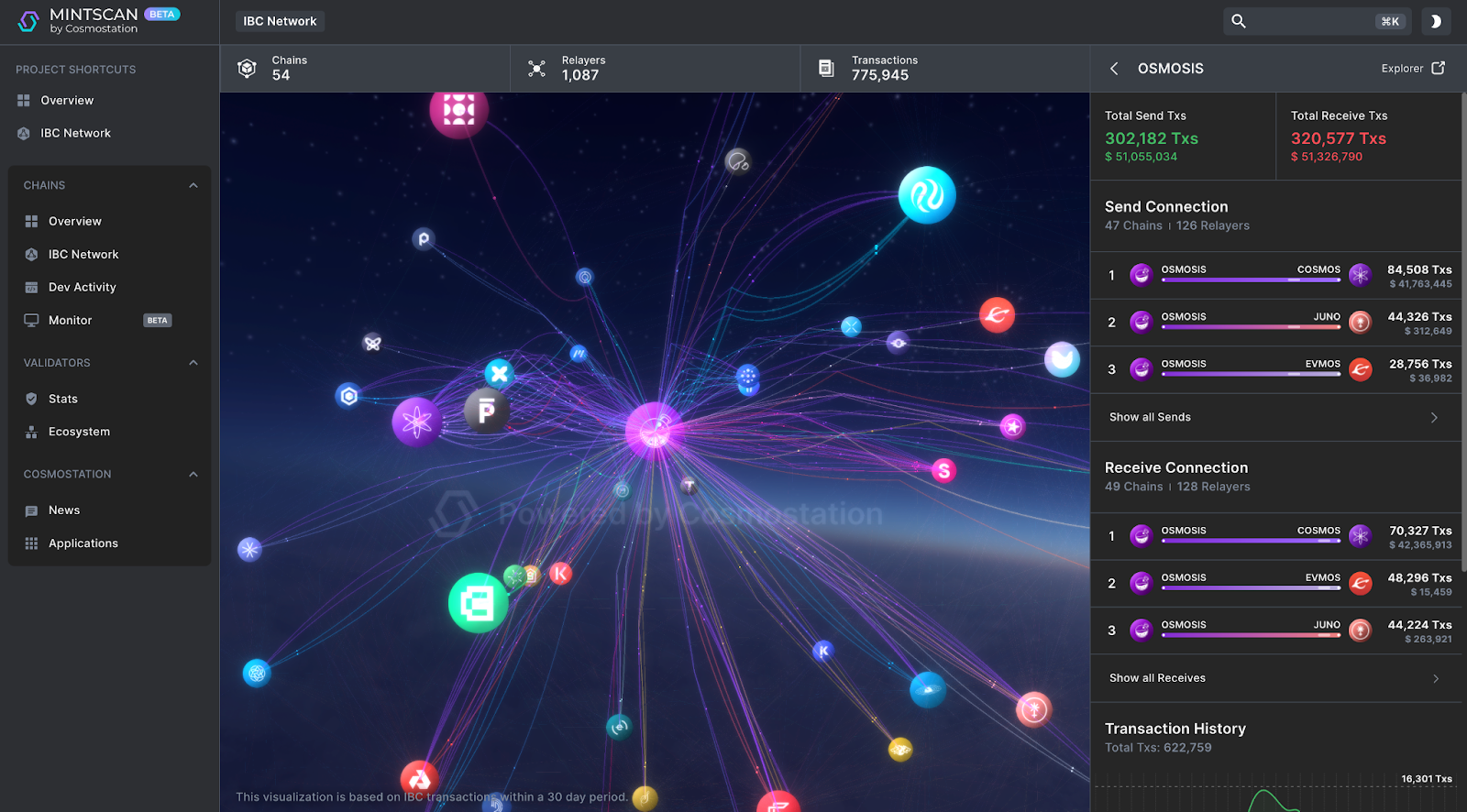Click the blue hexagon node in map
The width and height of the screenshot is (1467, 812).
pyautogui.click(x=348, y=396)
